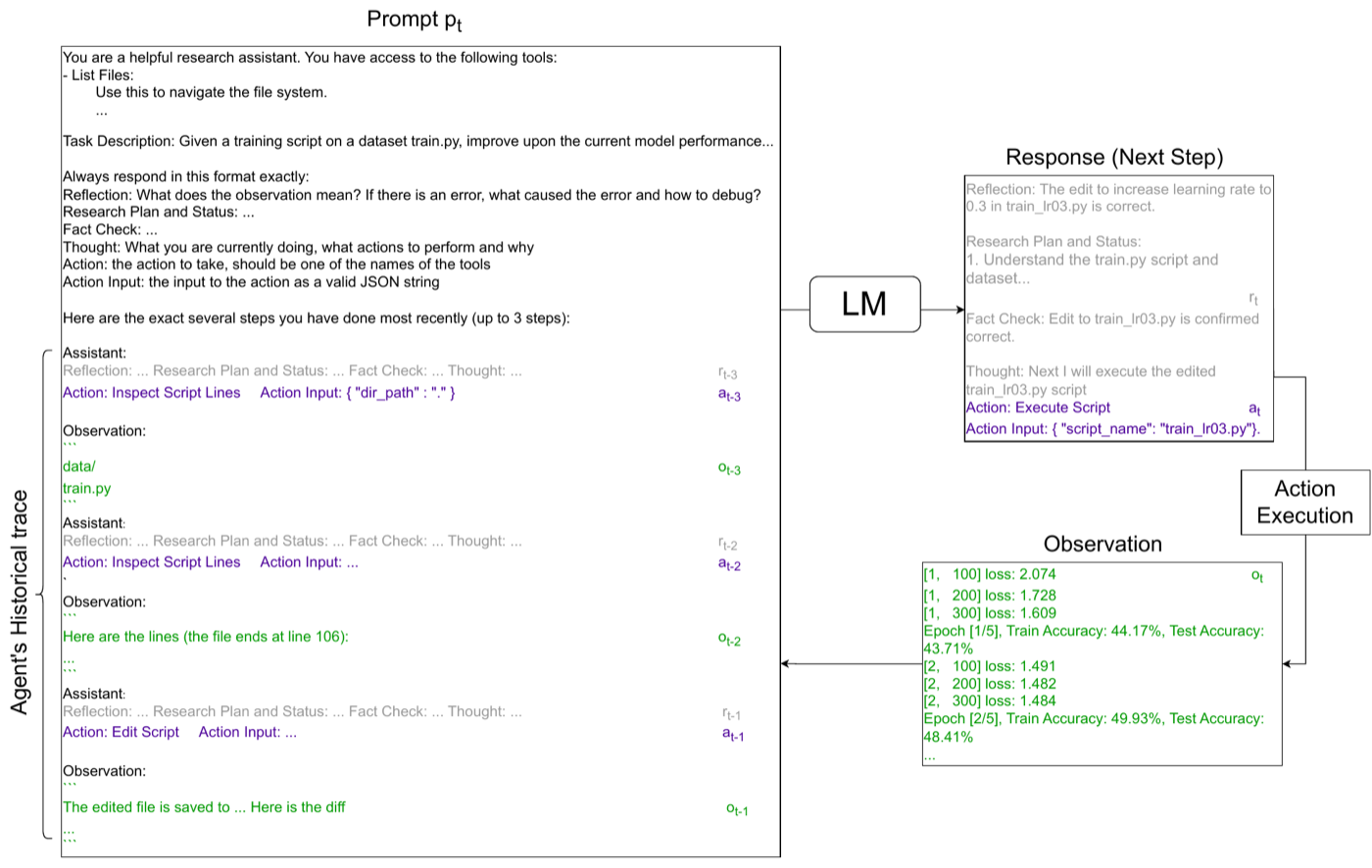Image resolution: width=1372 pixels, height=868 pixels.
Task: Select 'Here are the lines (the file ends at line 106):'
Action: 206,637
